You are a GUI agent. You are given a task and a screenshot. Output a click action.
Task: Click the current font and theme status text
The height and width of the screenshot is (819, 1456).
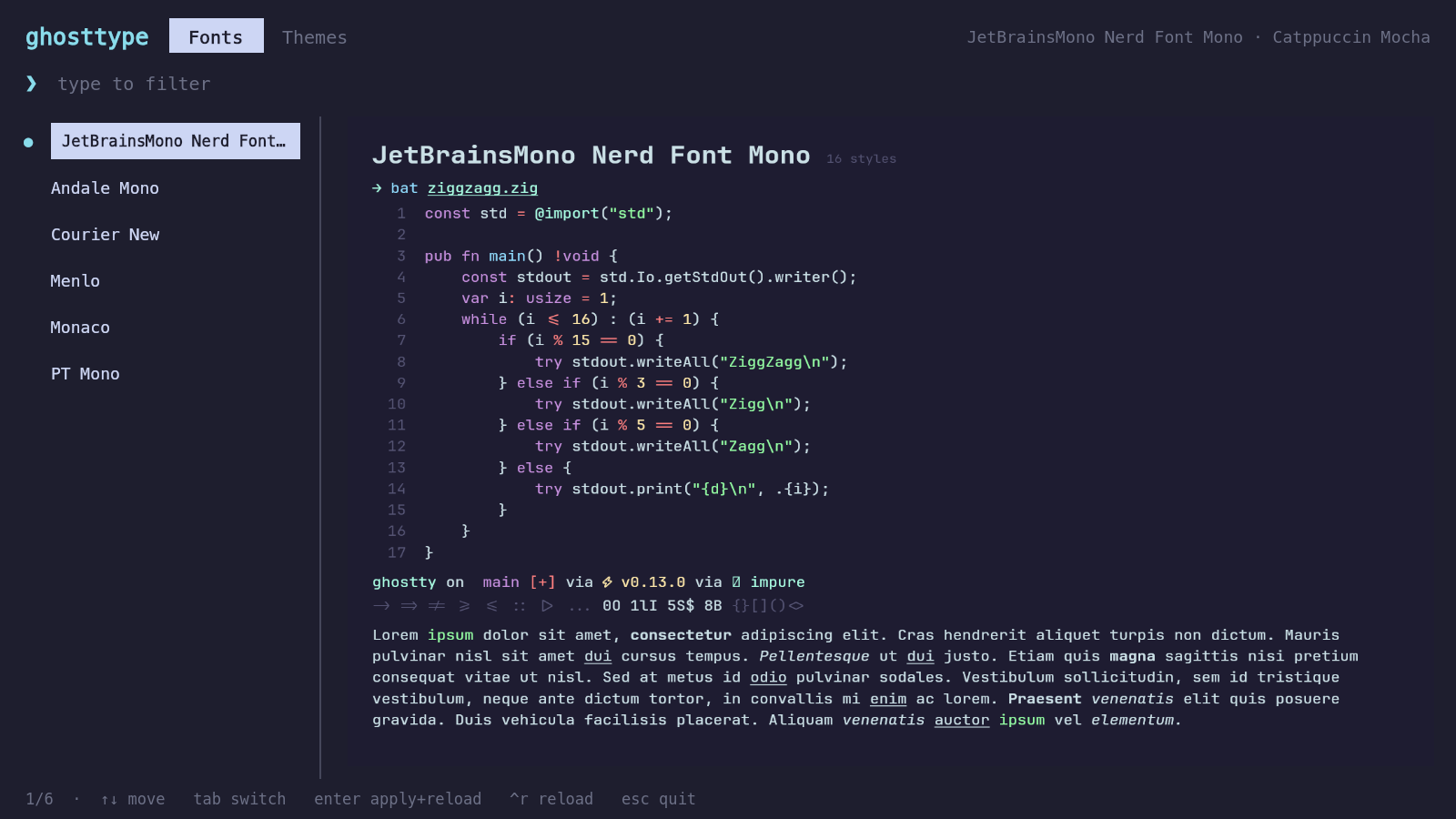1198,37
